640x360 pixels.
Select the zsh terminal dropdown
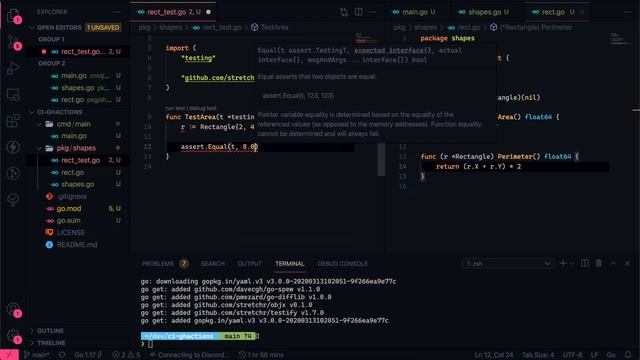tap(507, 264)
